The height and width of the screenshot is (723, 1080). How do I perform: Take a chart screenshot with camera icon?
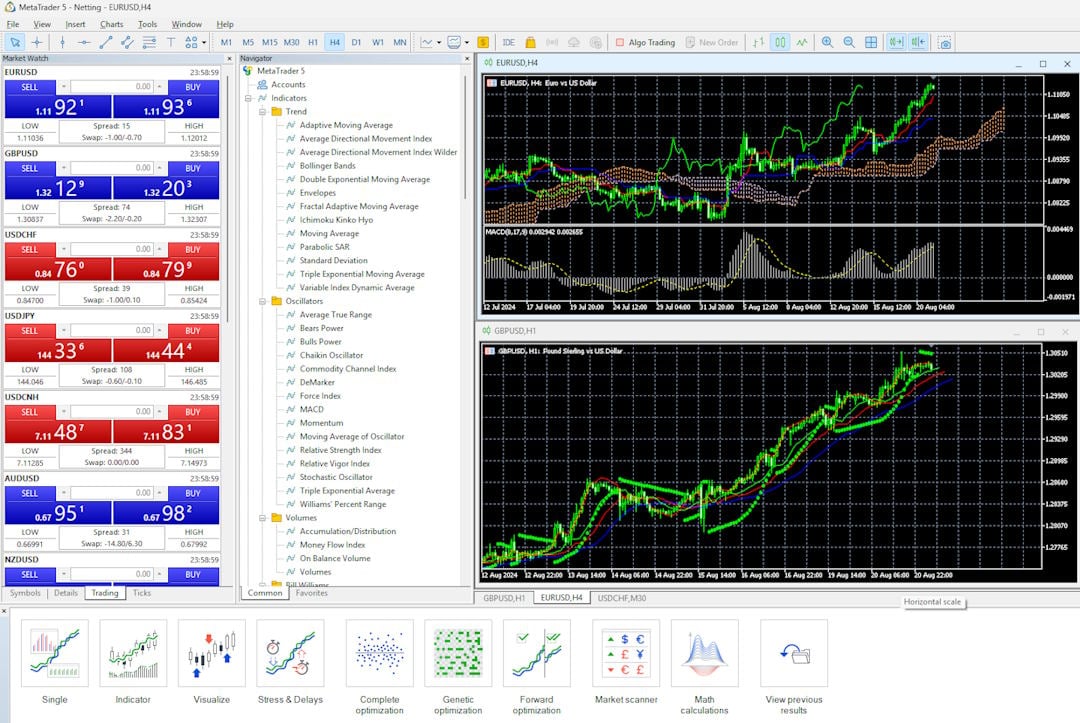coord(944,42)
